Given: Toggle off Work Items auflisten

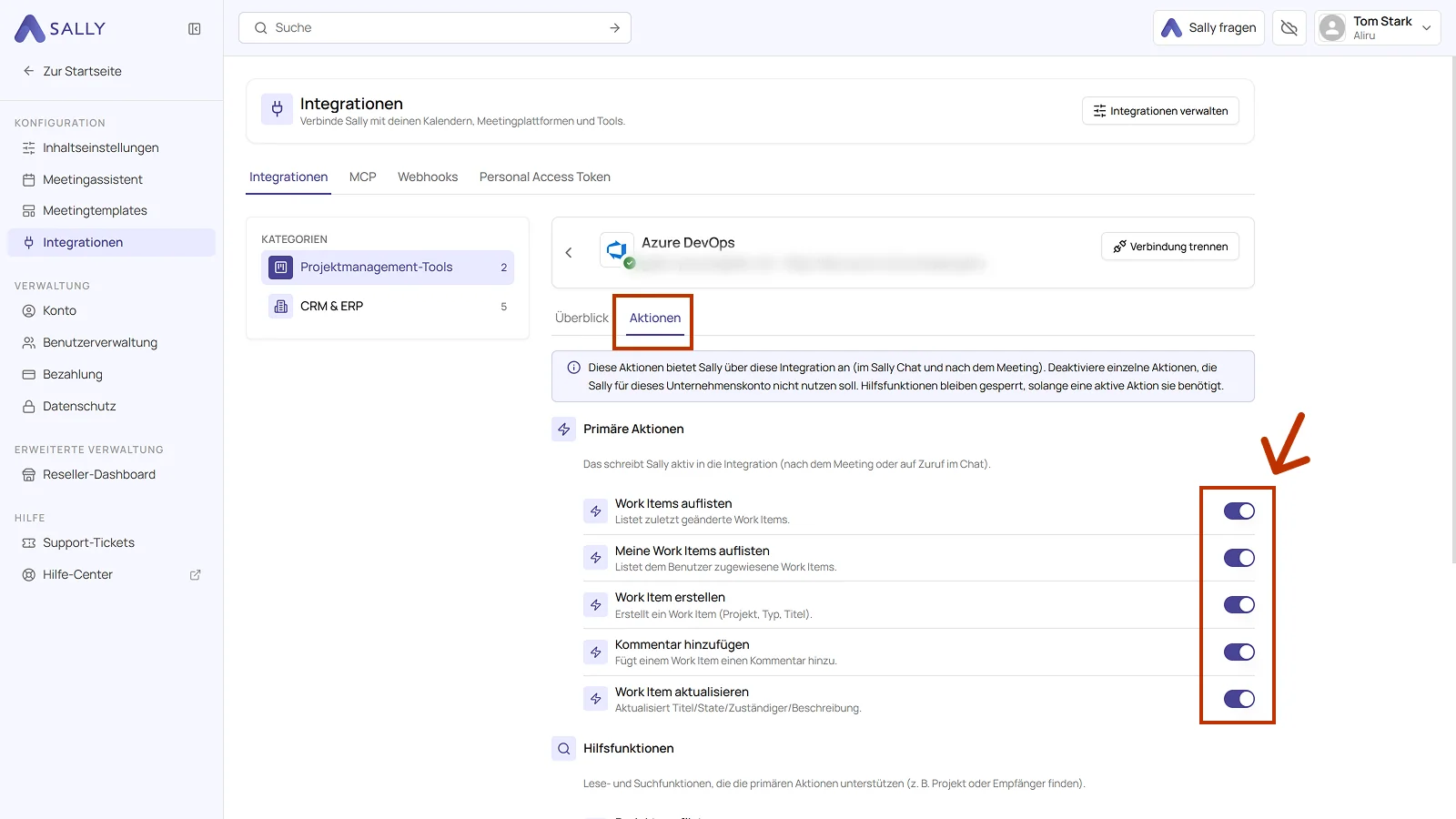Looking at the screenshot, I should click(1239, 511).
